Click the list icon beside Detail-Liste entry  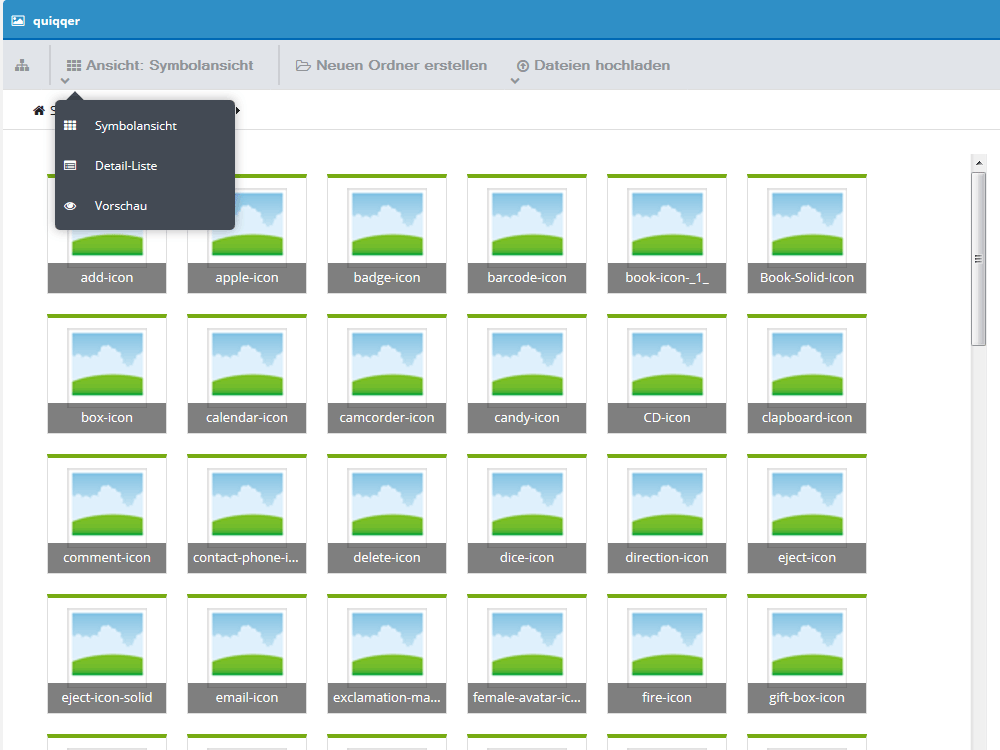[x=70, y=165]
